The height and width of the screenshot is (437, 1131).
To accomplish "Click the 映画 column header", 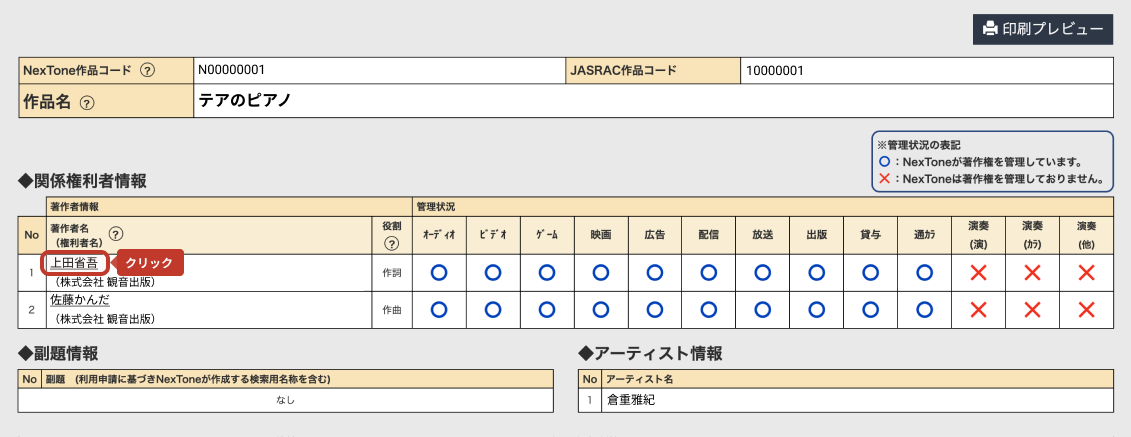I will click(x=600, y=235).
